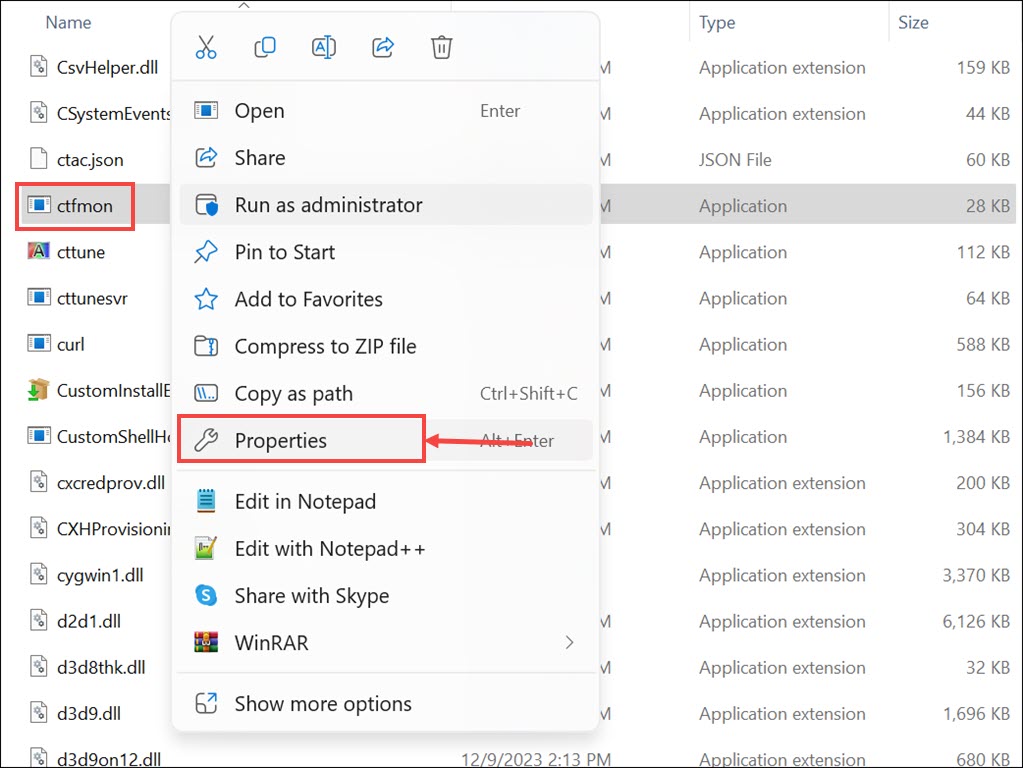
Task: Click the Delete trash icon
Action: (x=441, y=46)
